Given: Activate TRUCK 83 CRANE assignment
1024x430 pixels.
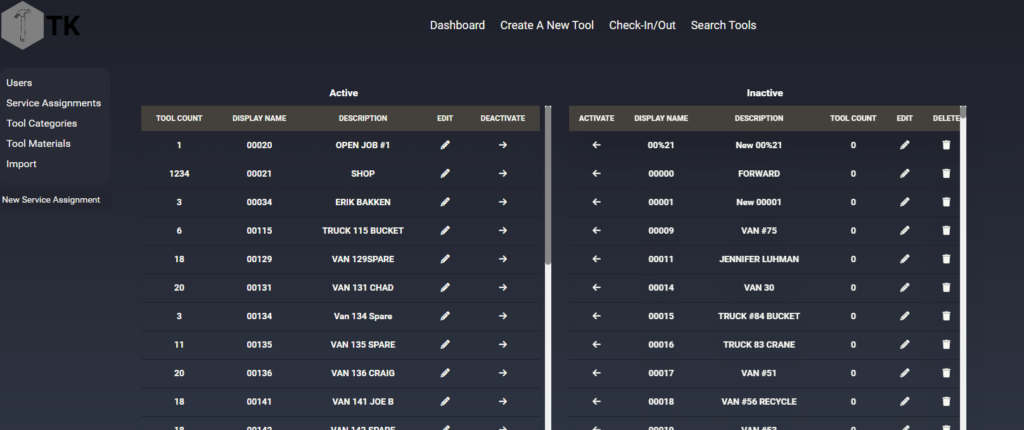Looking at the screenshot, I should pos(596,345).
